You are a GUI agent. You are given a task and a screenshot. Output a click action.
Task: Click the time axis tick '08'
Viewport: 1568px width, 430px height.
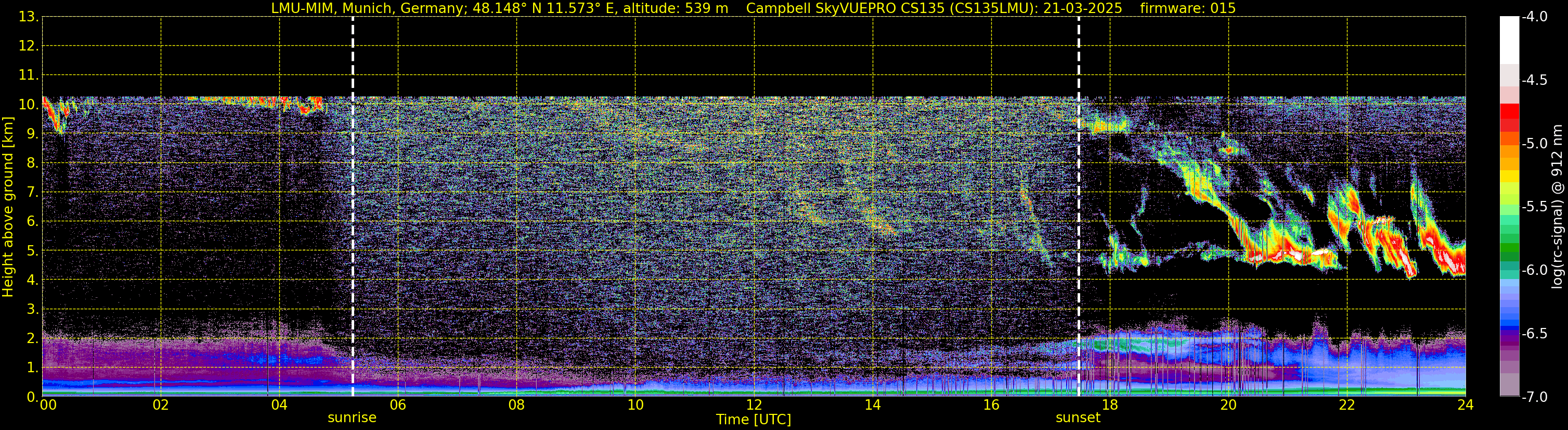517,404
